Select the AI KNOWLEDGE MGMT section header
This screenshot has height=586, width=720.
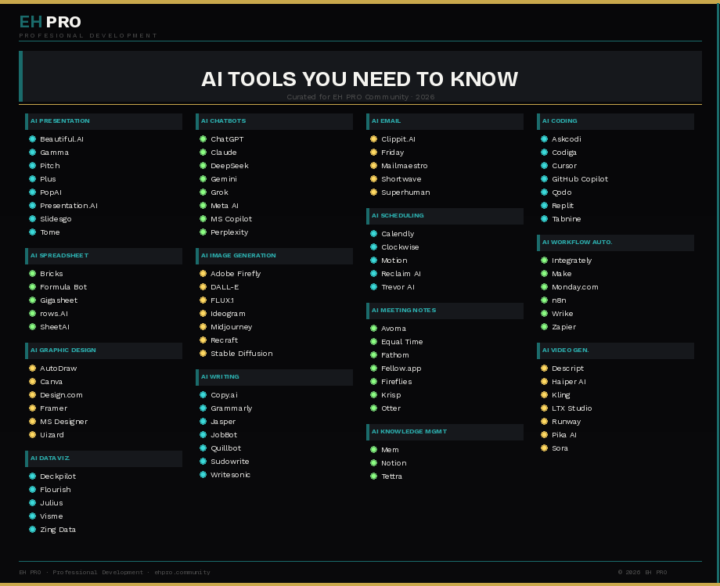(x=445, y=432)
